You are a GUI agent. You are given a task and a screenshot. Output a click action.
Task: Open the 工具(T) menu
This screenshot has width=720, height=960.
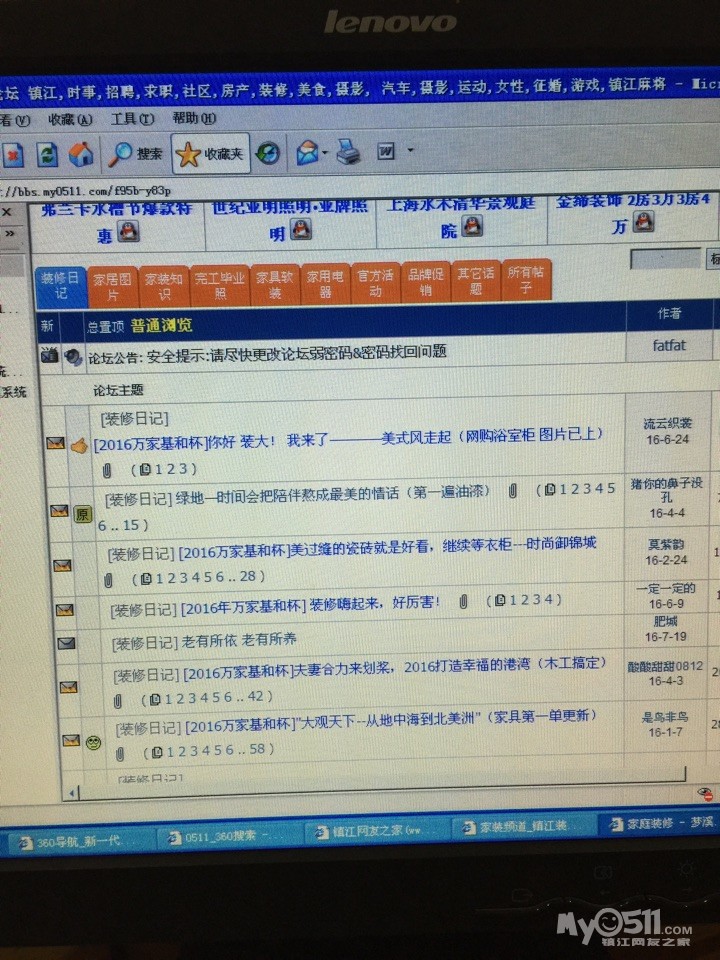131,119
